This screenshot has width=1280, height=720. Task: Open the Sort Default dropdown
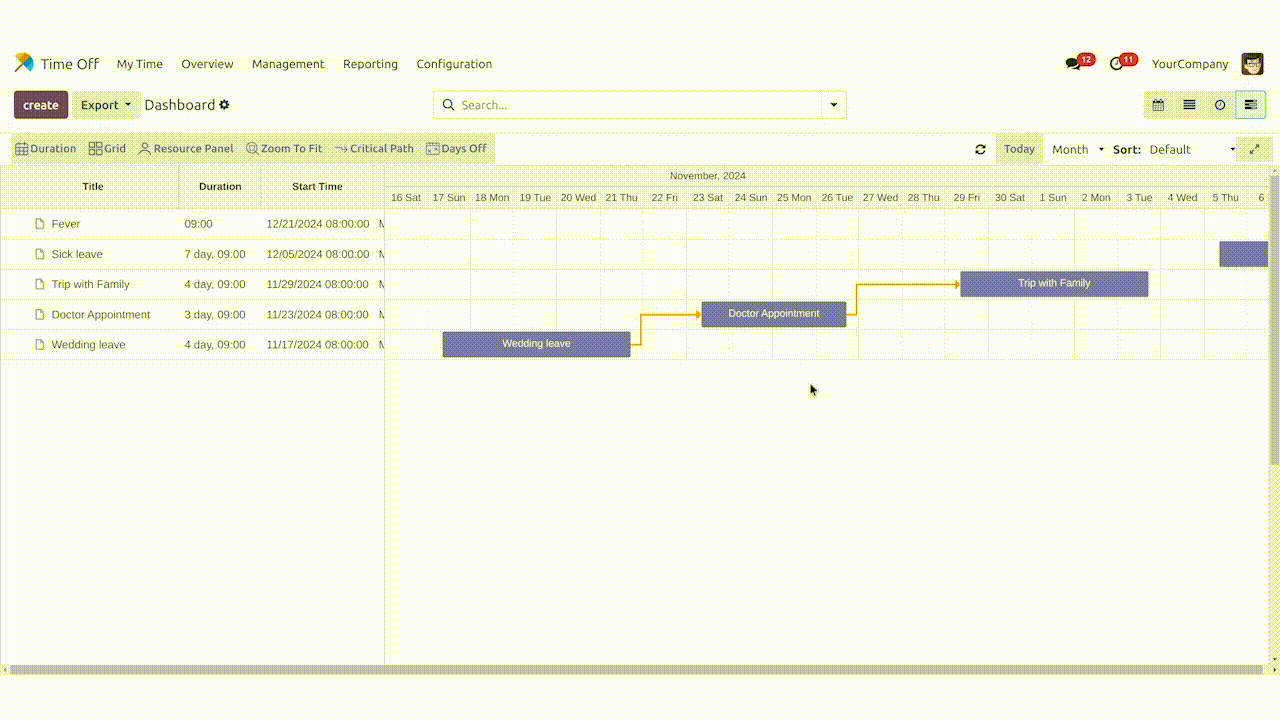tap(1191, 149)
